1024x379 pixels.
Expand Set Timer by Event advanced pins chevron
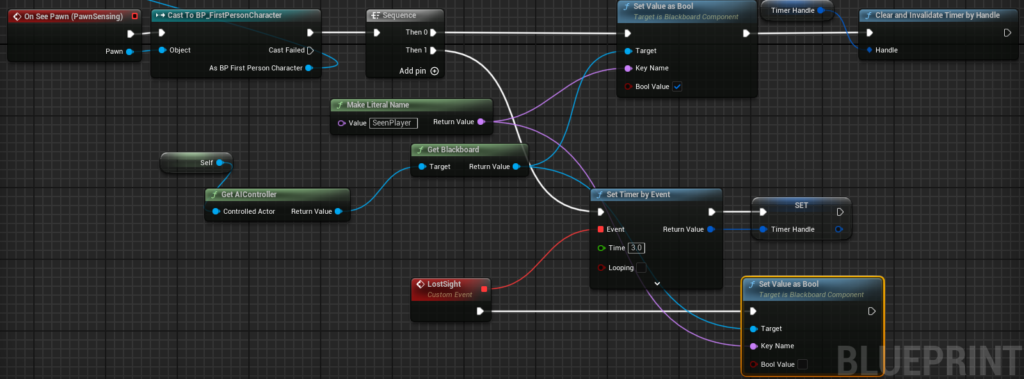[x=657, y=284]
